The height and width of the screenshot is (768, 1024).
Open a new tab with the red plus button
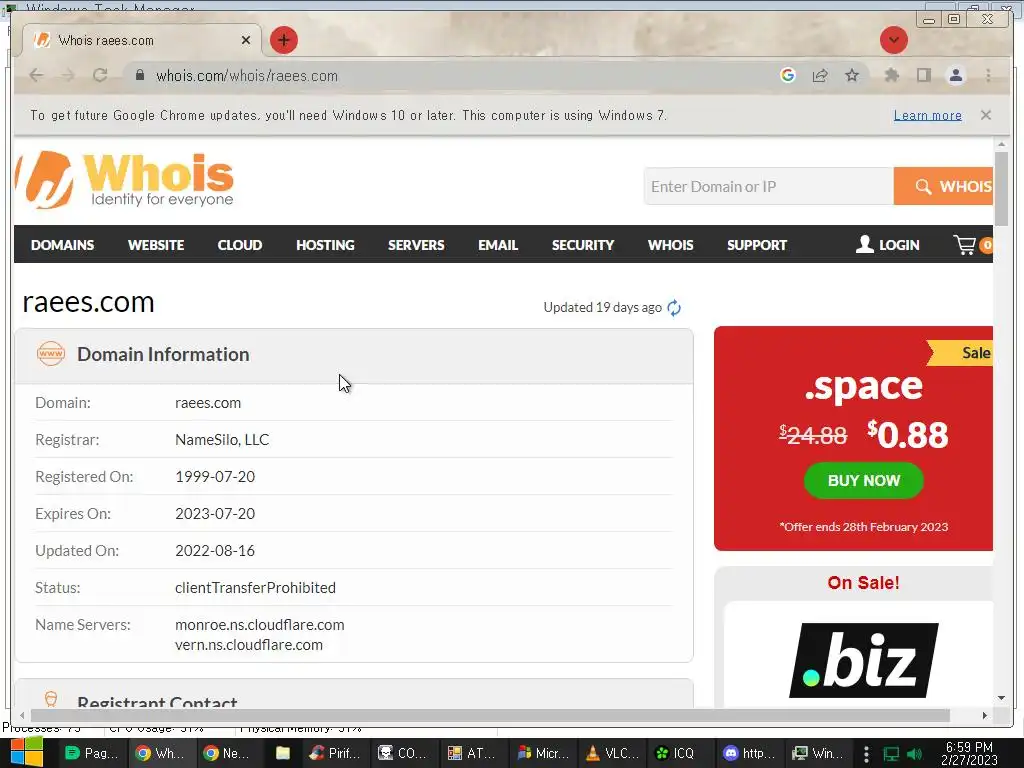(x=283, y=40)
